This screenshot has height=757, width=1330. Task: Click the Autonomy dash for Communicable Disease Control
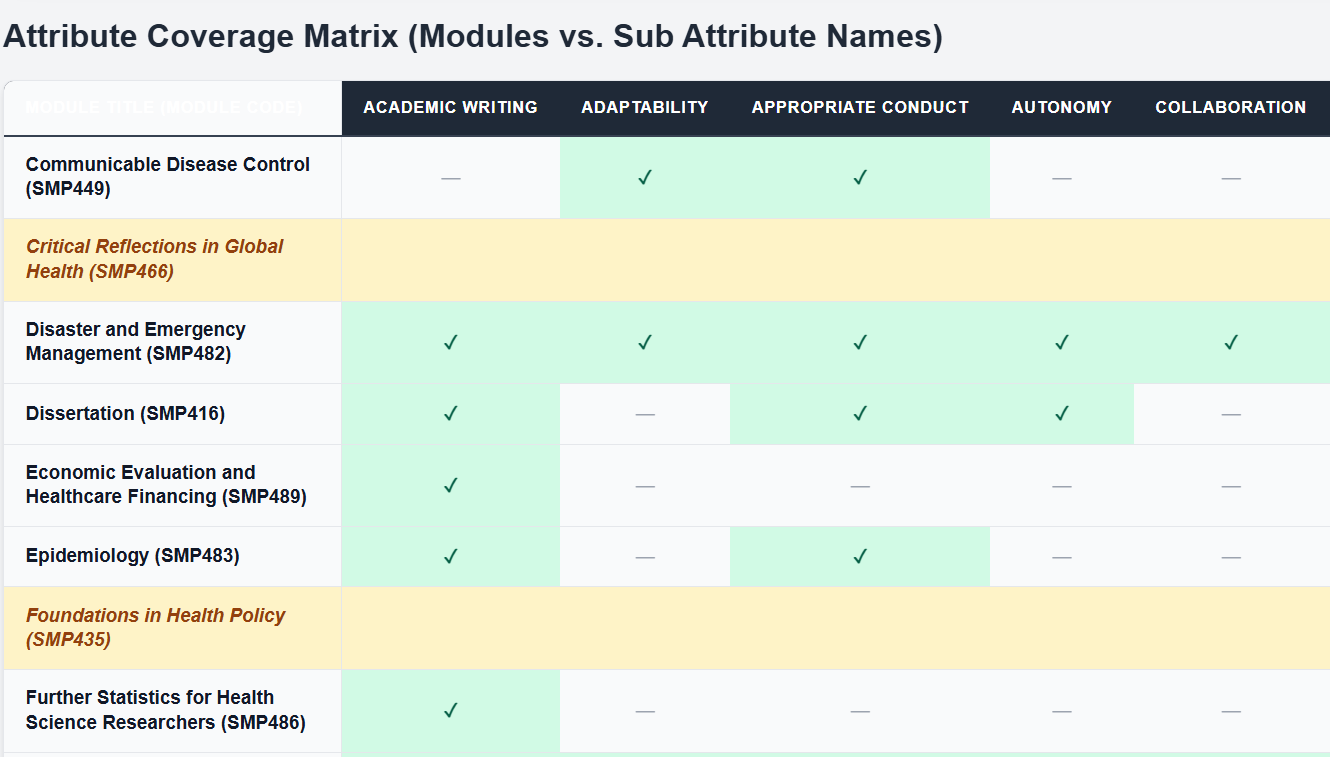tap(1062, 178)
